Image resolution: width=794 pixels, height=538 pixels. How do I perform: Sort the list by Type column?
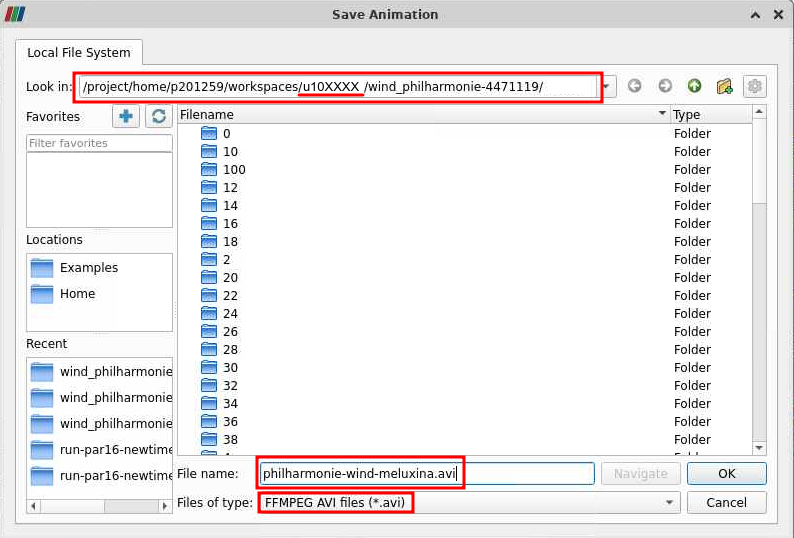click(708, 115)
